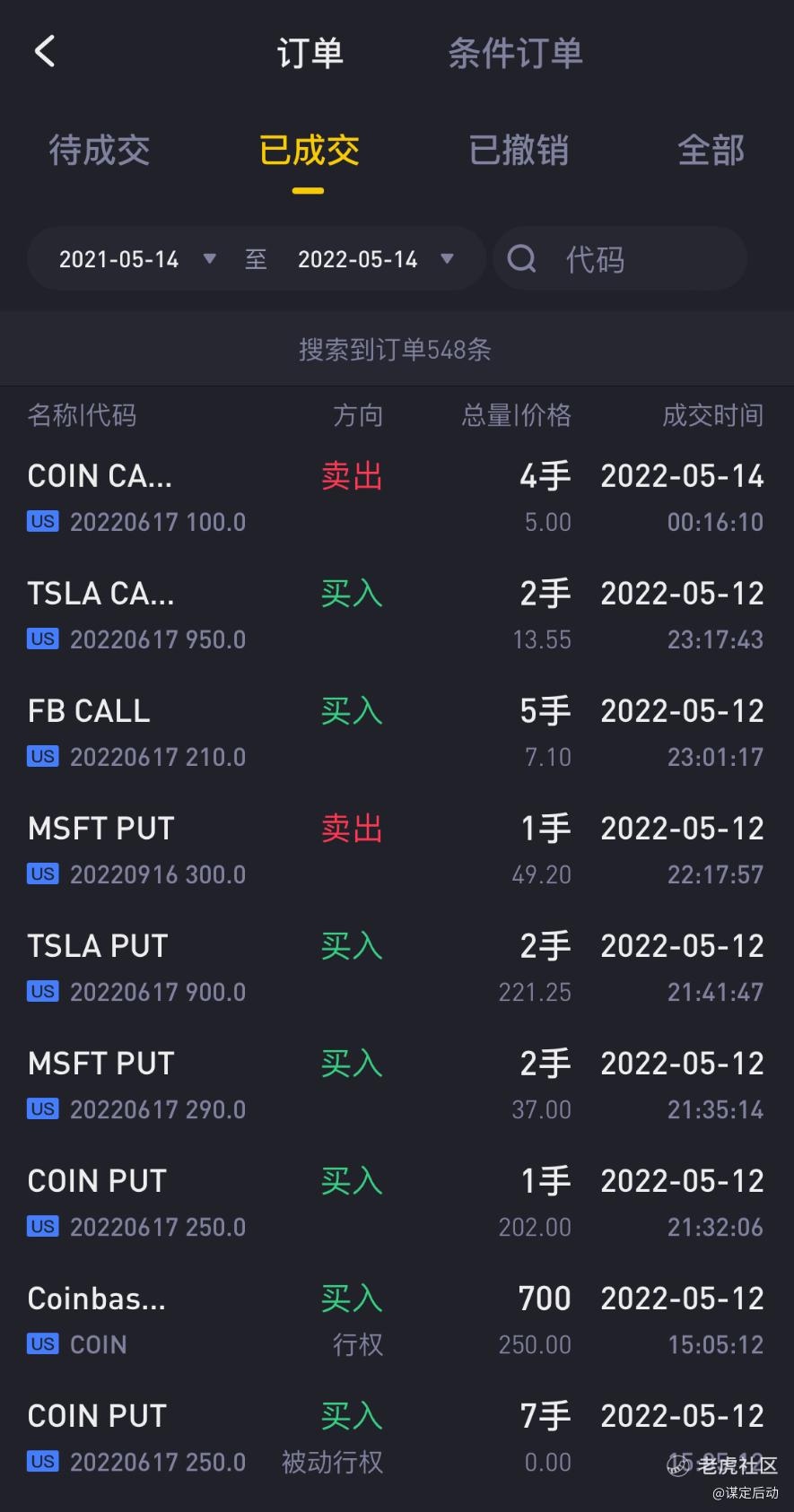Open the start date 2021-05-14 dropdown arrow
Viewport: 794px width, 1512px height.
210,259
